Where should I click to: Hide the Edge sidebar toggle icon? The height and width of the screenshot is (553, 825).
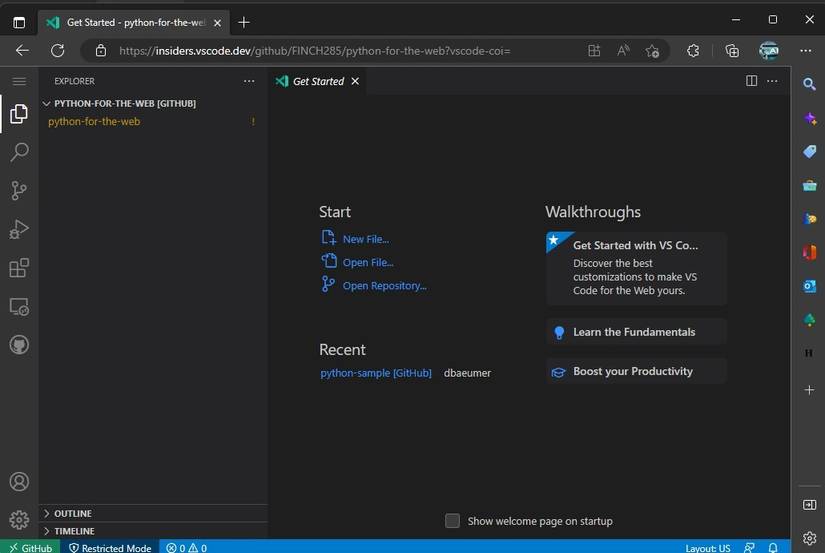(x=809, y=505)
